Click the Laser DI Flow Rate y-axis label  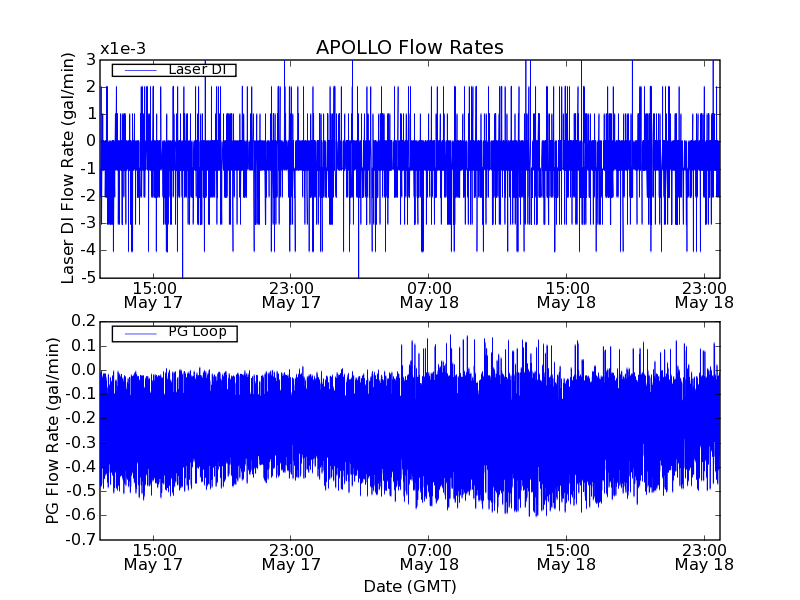tap(68, 169)
